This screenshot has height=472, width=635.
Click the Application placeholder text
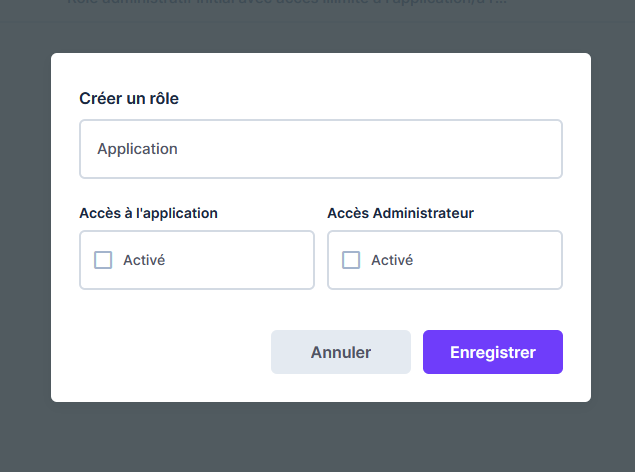tap(137, 149)
